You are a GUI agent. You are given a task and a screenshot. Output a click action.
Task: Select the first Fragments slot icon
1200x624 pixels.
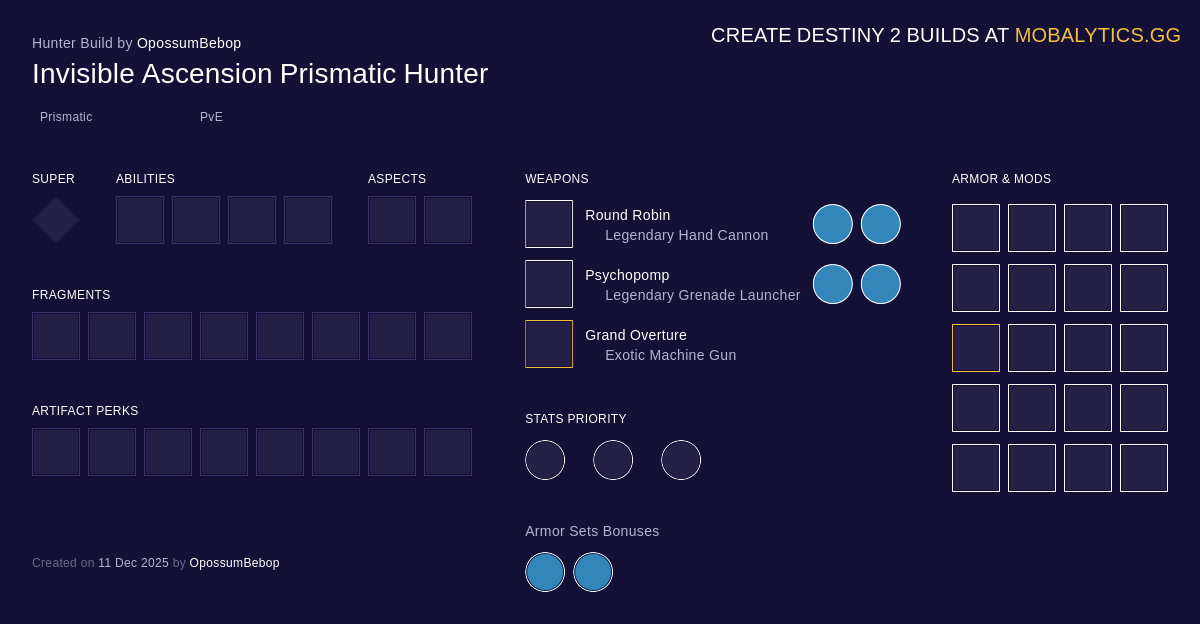pyautogui.click(x=56, y=335)
